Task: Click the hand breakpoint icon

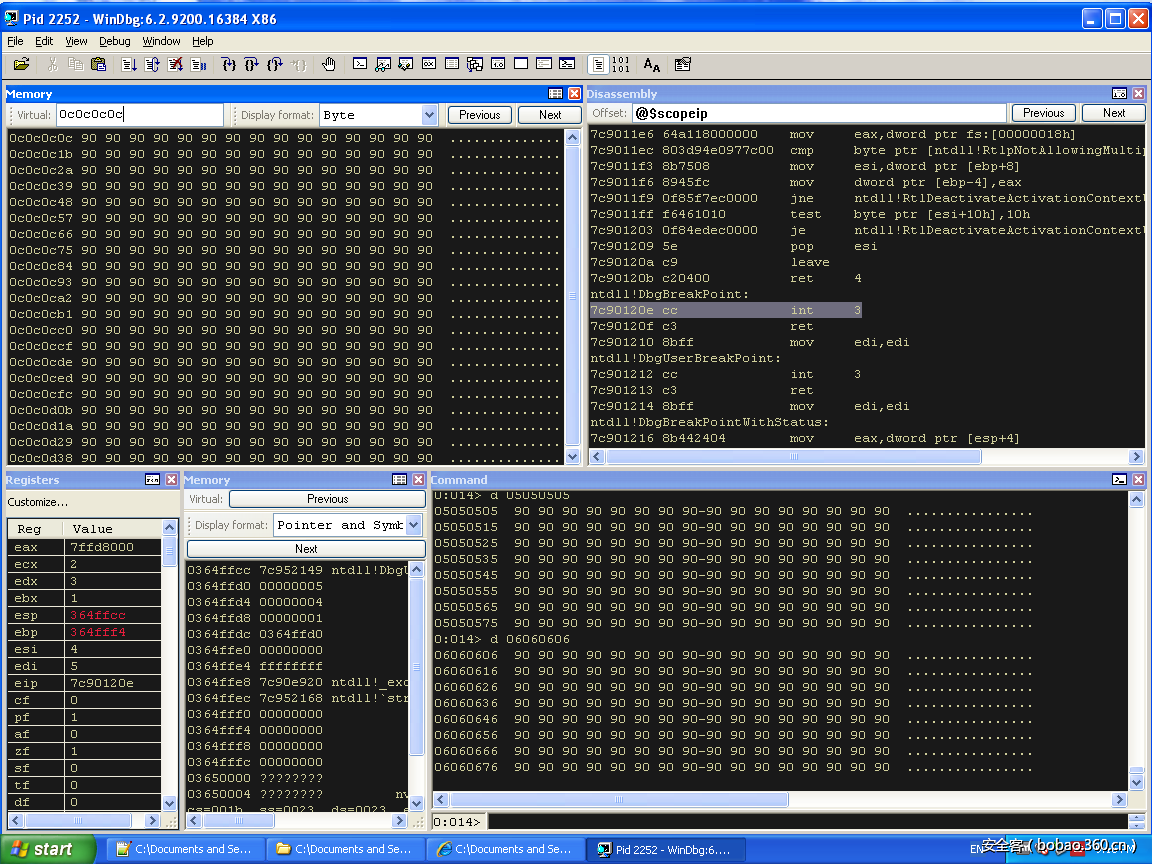Action: point(328,64)
